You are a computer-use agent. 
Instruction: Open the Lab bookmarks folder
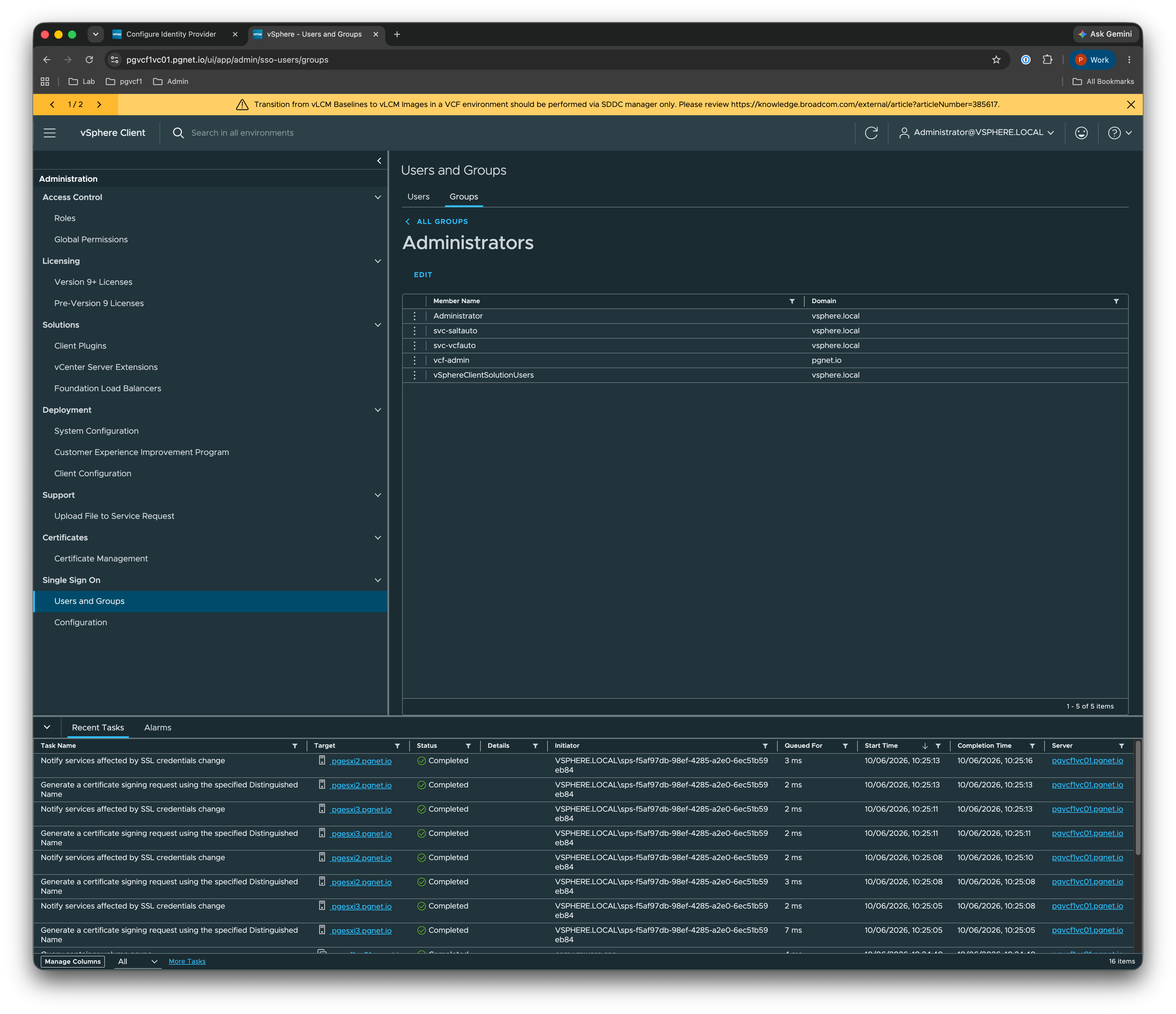coord(82,82)
